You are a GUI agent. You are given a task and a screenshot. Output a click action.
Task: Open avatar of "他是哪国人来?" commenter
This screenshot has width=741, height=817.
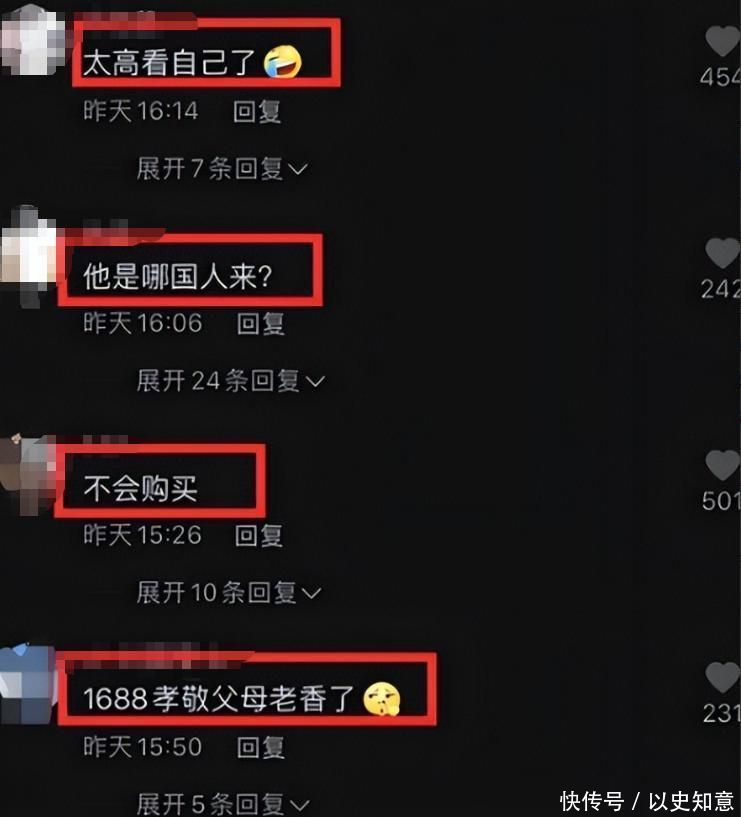(x=29, y=255)
